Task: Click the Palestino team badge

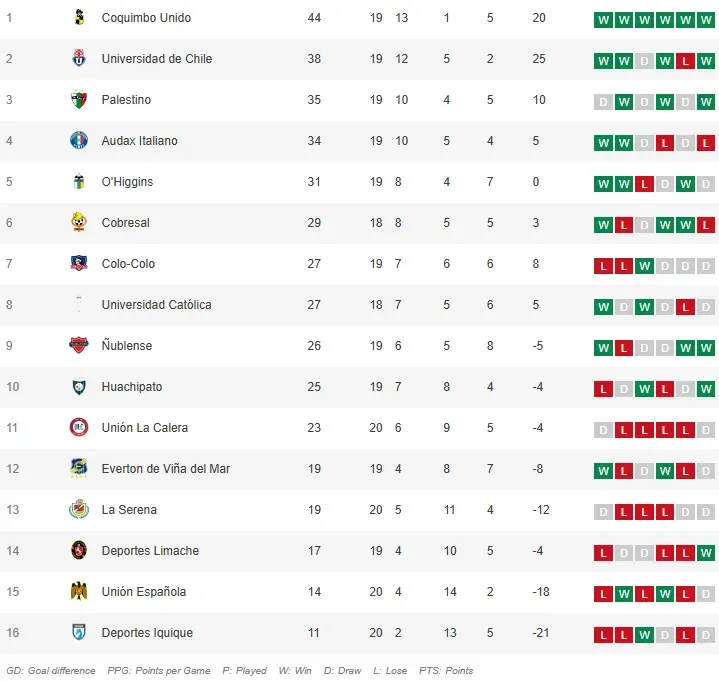Action: coord(79,100)
